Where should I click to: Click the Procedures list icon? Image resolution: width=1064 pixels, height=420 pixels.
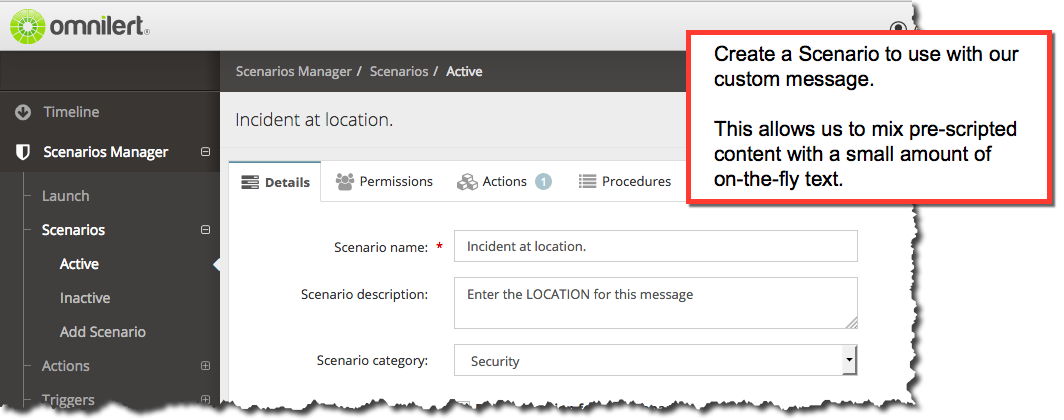[588, 182]
